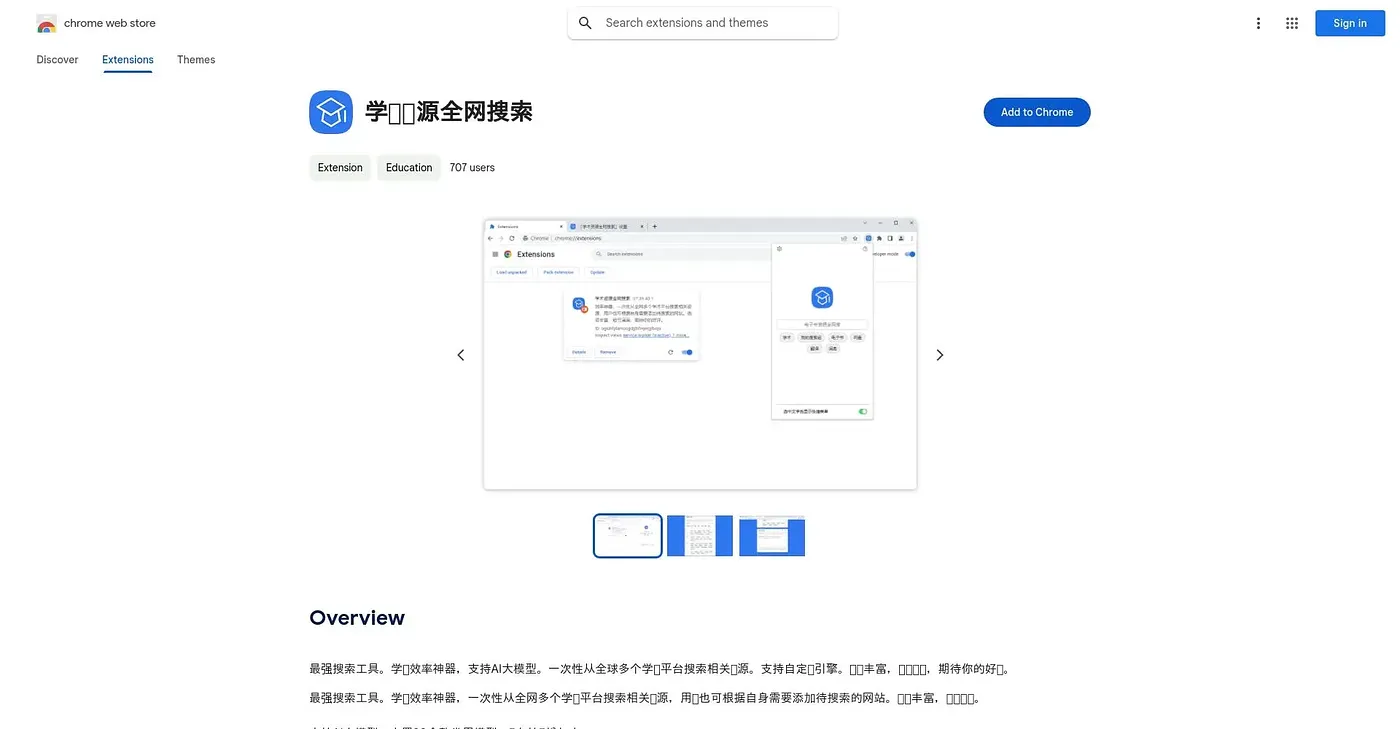Screen dimensions: 1400x729
Task: Select the Extensions tab
Action: 128,60
